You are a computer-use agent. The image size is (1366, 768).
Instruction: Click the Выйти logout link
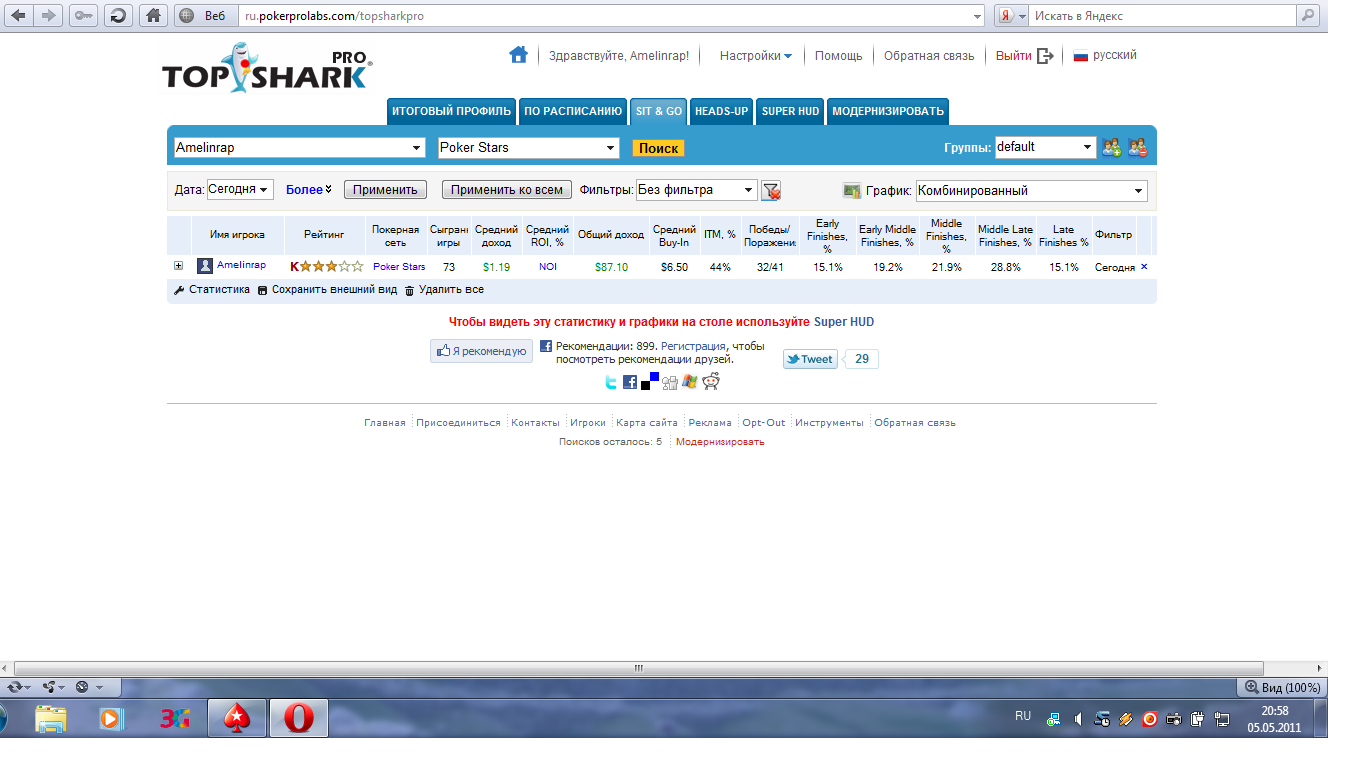1013,56
